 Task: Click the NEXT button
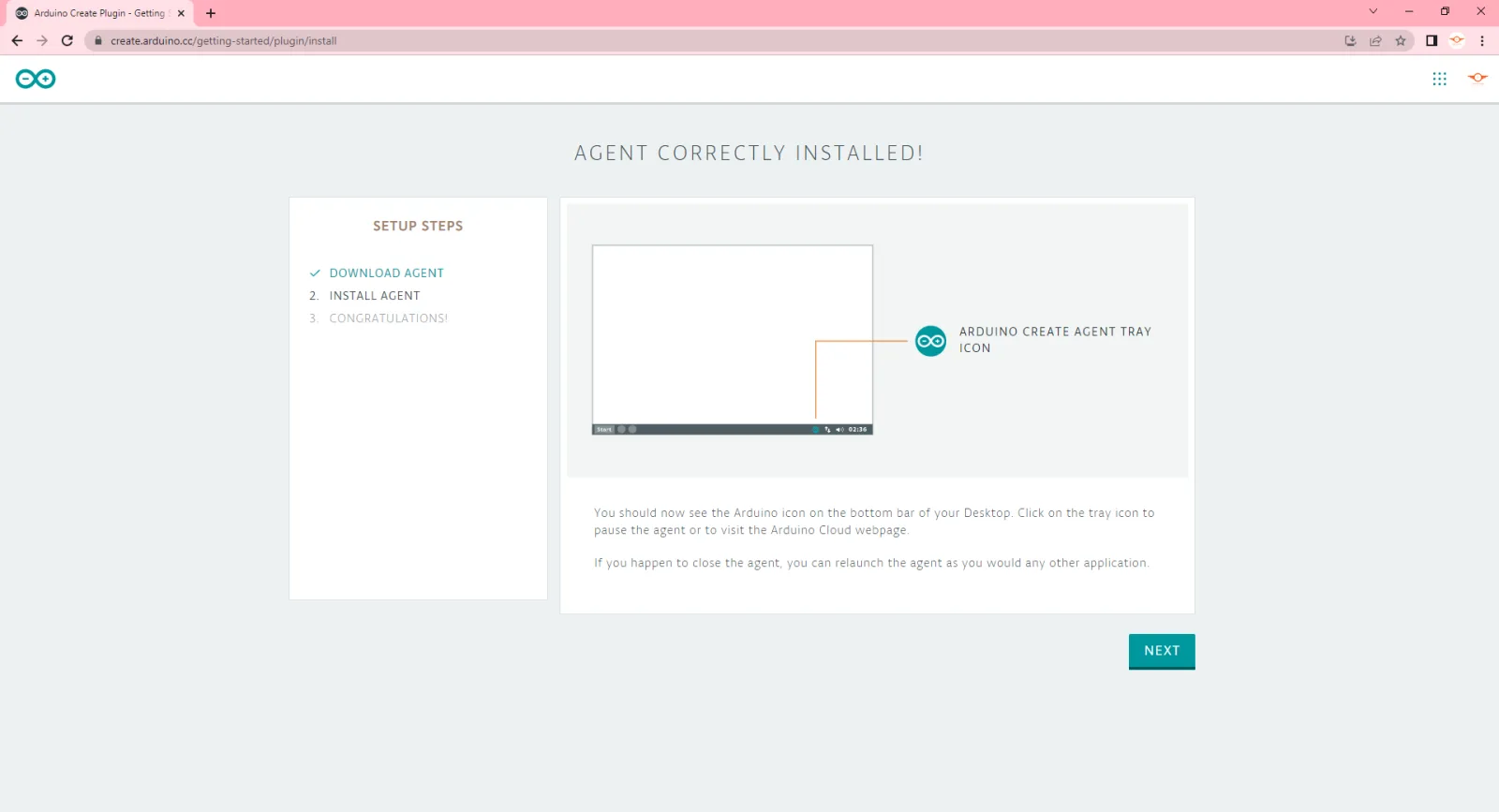(1162, 651)
